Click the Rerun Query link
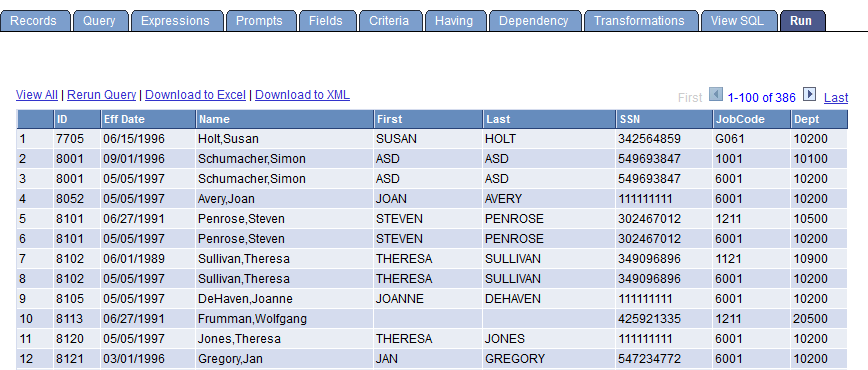This screenshot has height=370, width=868. click(101, 95)
